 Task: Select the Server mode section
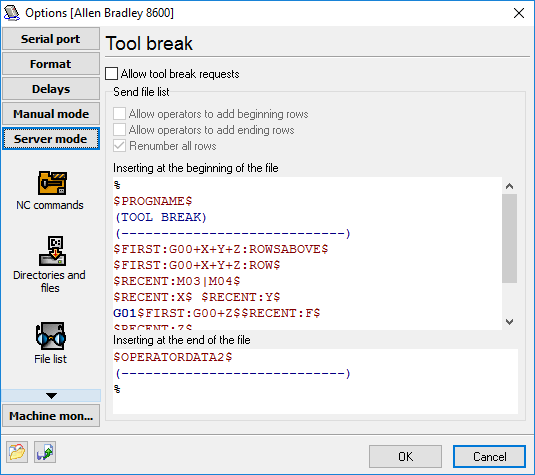(x=51, y=139)
